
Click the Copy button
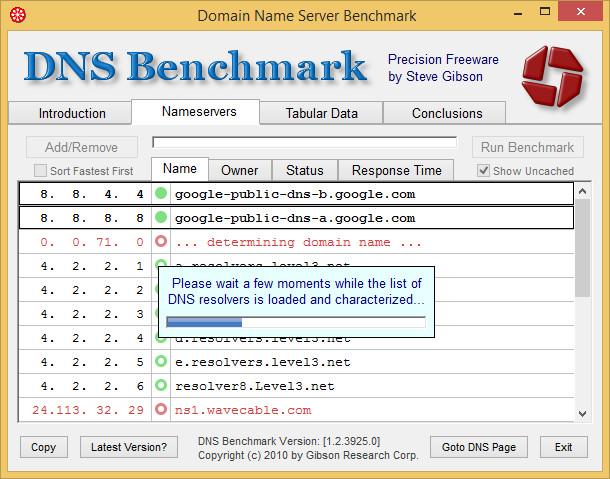point(44,447)
